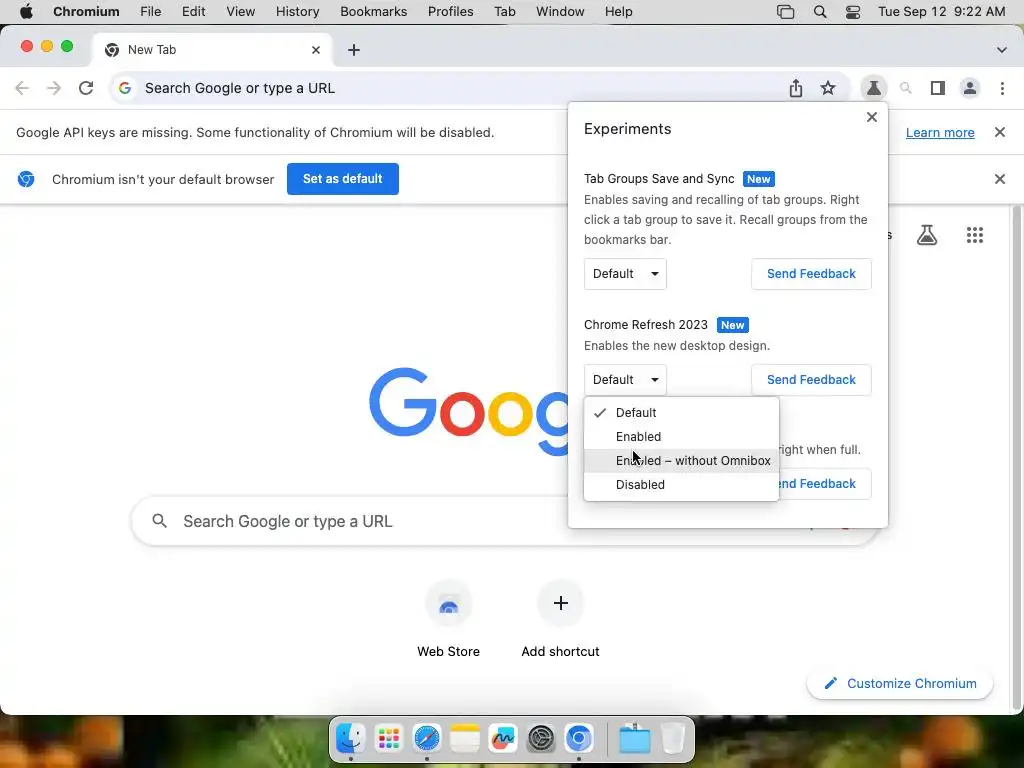Open the File menu
The width and height of the screenshot is (1024, 768).
(150, 12)
